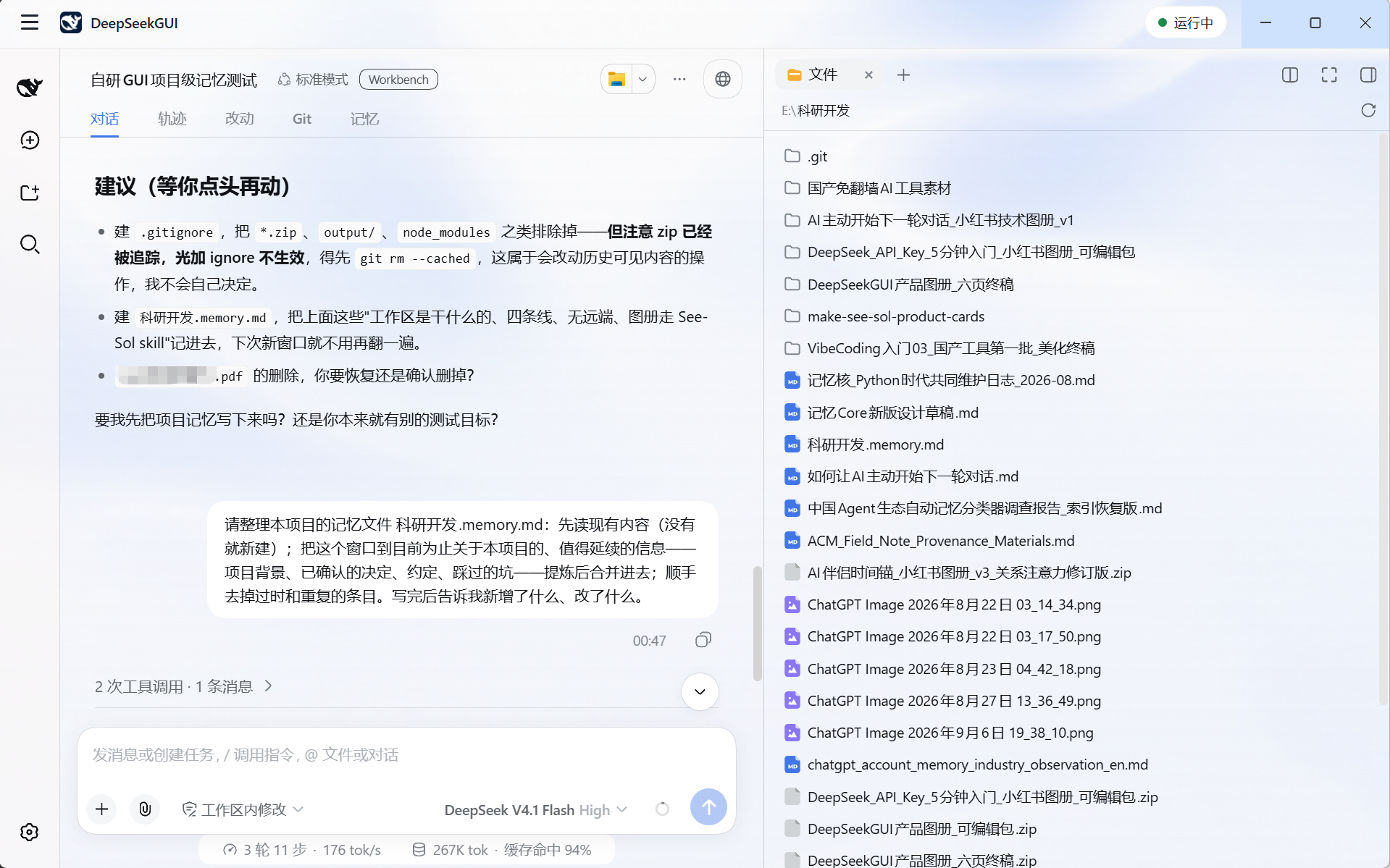Click the folder open button in header

click(616, 79)
